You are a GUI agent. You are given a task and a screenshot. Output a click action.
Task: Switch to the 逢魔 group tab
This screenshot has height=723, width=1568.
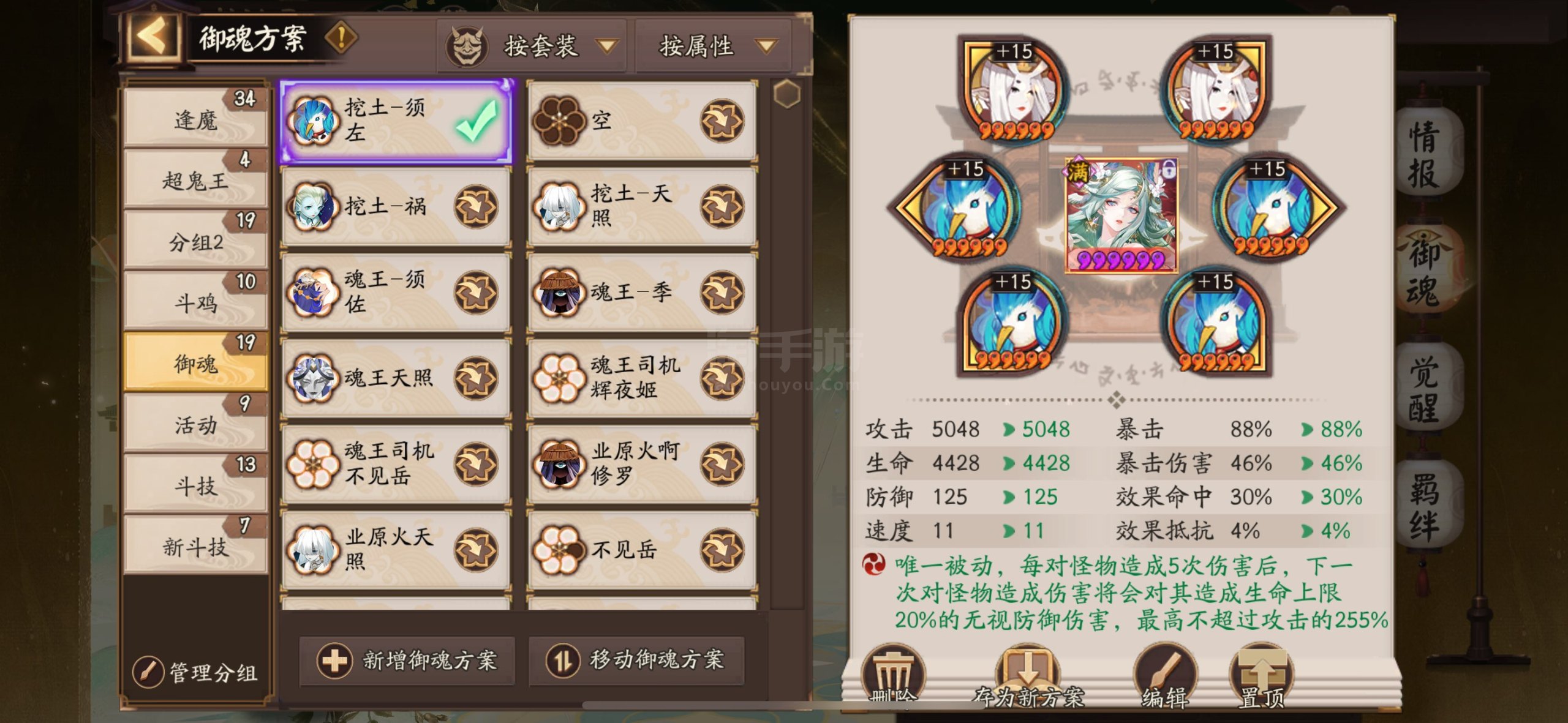(195, 118)
